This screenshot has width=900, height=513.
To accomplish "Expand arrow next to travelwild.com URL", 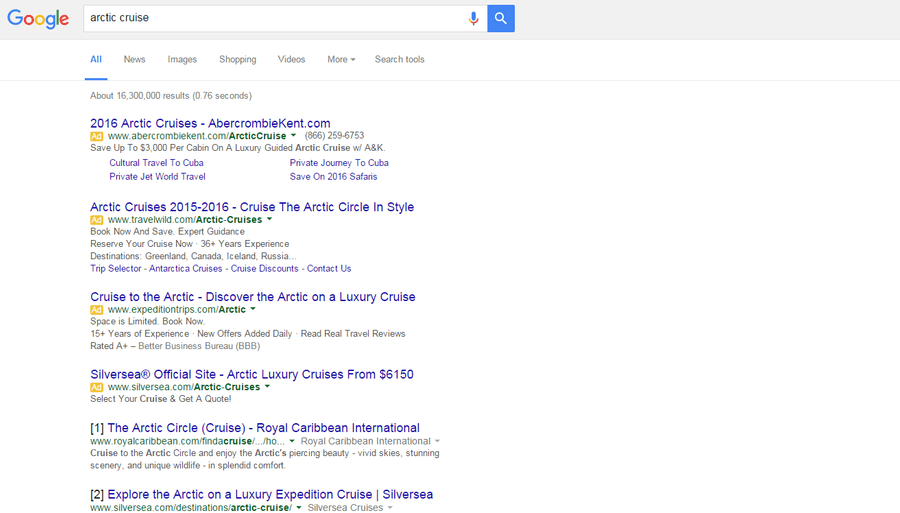I will tap(269, 219).
